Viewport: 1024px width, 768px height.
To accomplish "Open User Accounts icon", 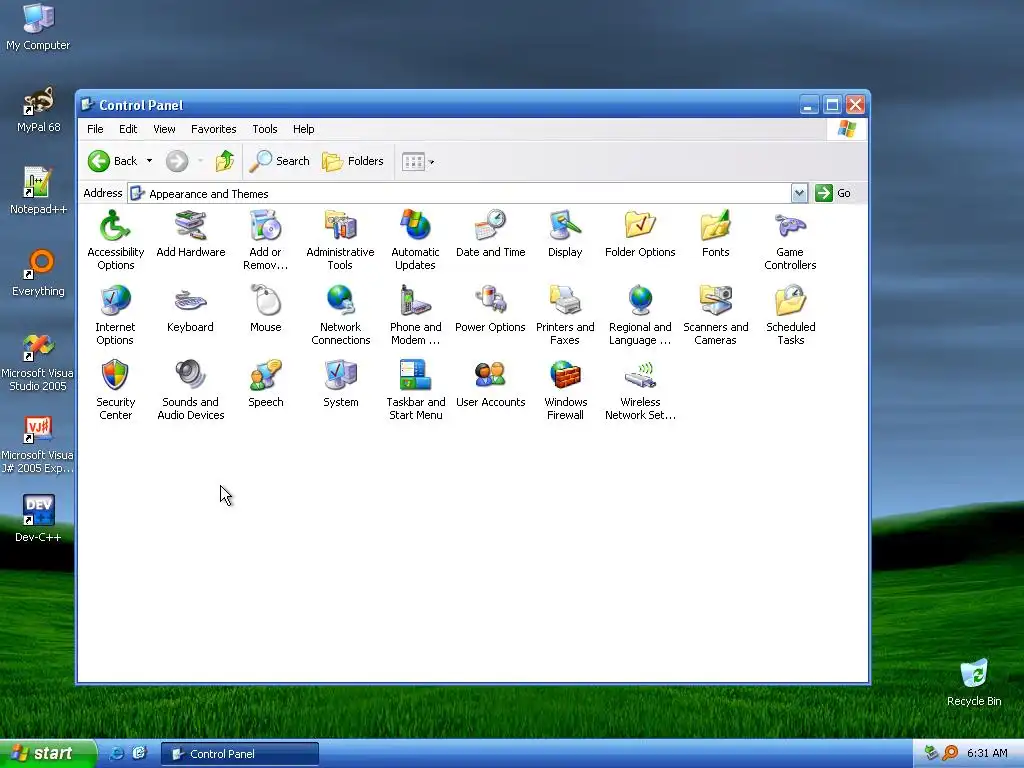I will click(490, 384).
